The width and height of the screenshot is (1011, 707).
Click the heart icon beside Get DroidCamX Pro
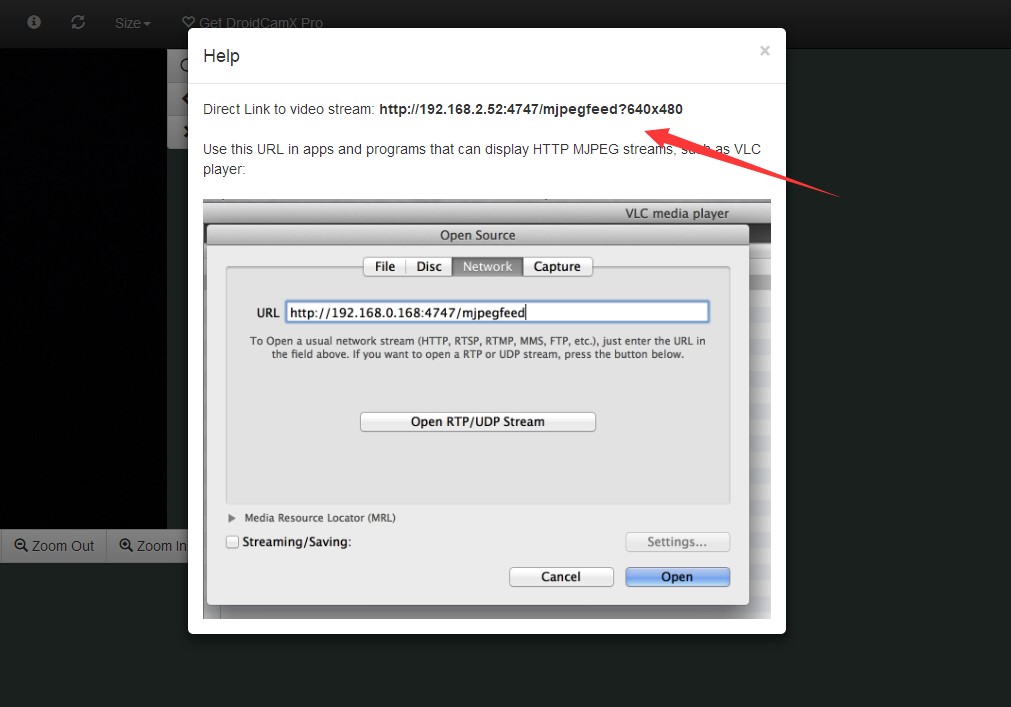tap(188, 22)
